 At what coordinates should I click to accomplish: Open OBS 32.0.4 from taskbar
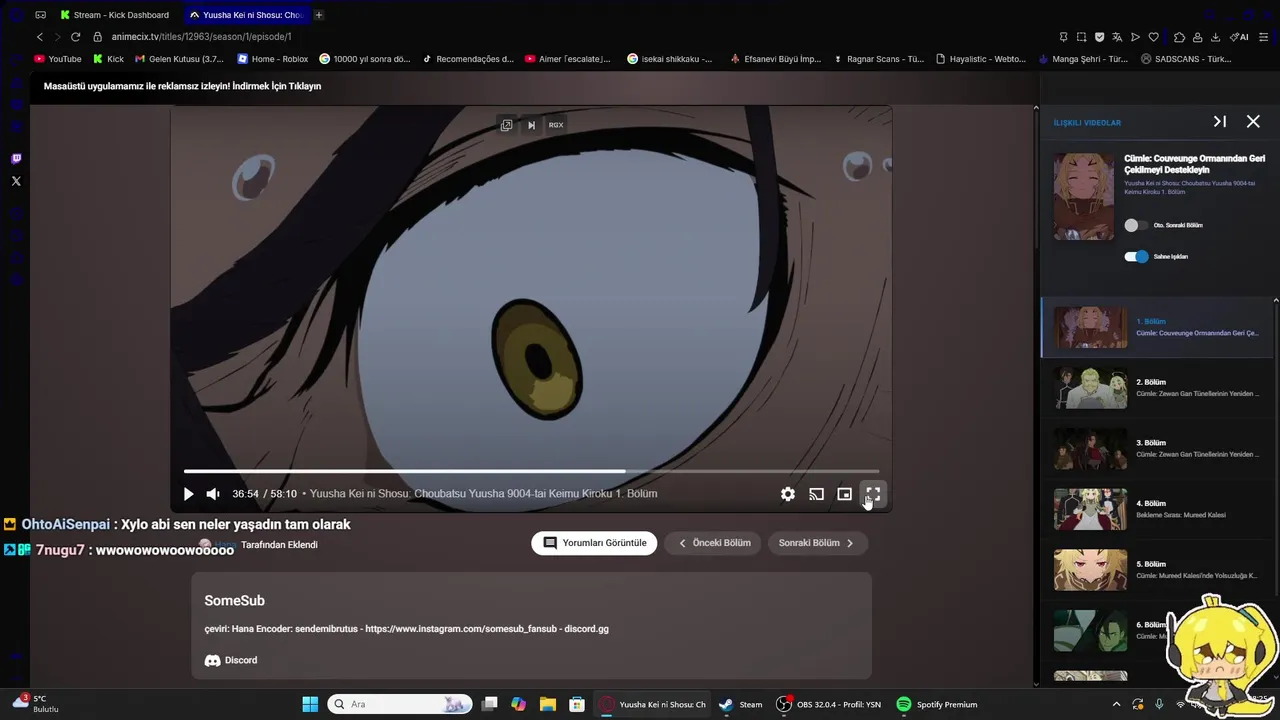tap(830, 704)
